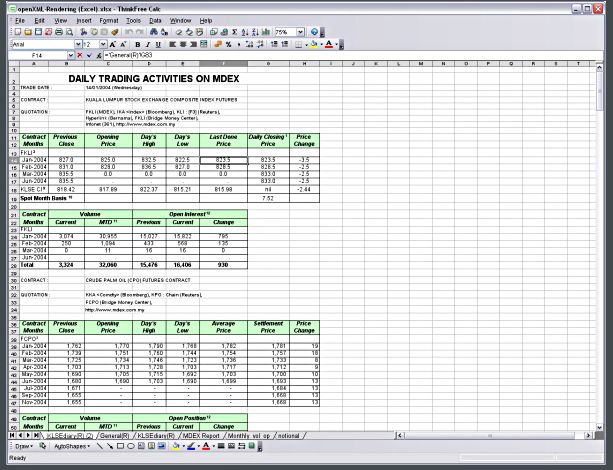
Task: Open the borders dropdown arrow
Action: 306,45
